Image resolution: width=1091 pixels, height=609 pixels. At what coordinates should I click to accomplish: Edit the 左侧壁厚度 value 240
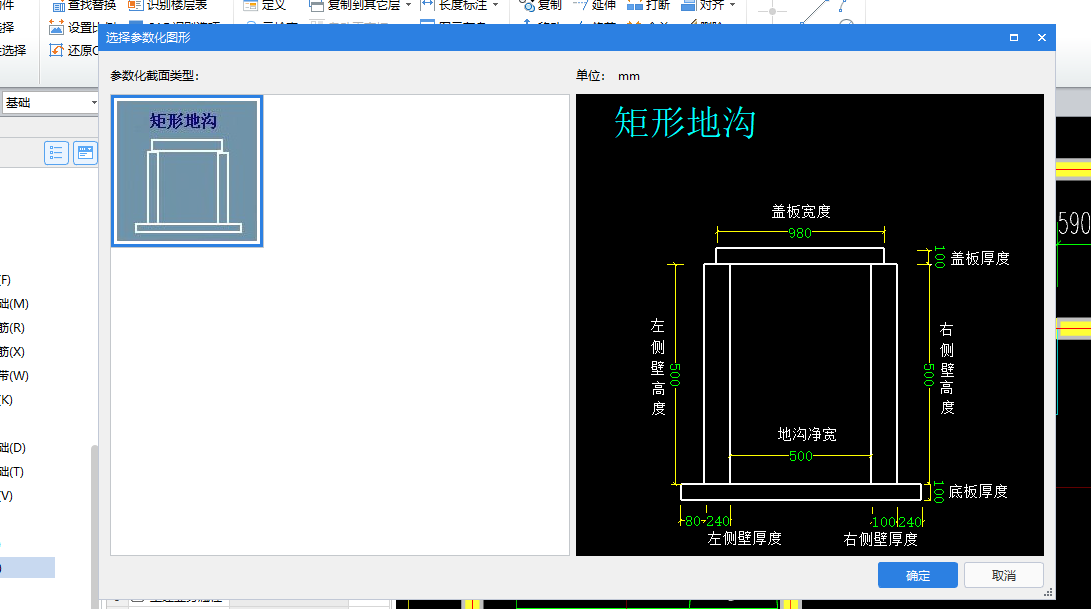pyautogui.click(x=718, y=521)
